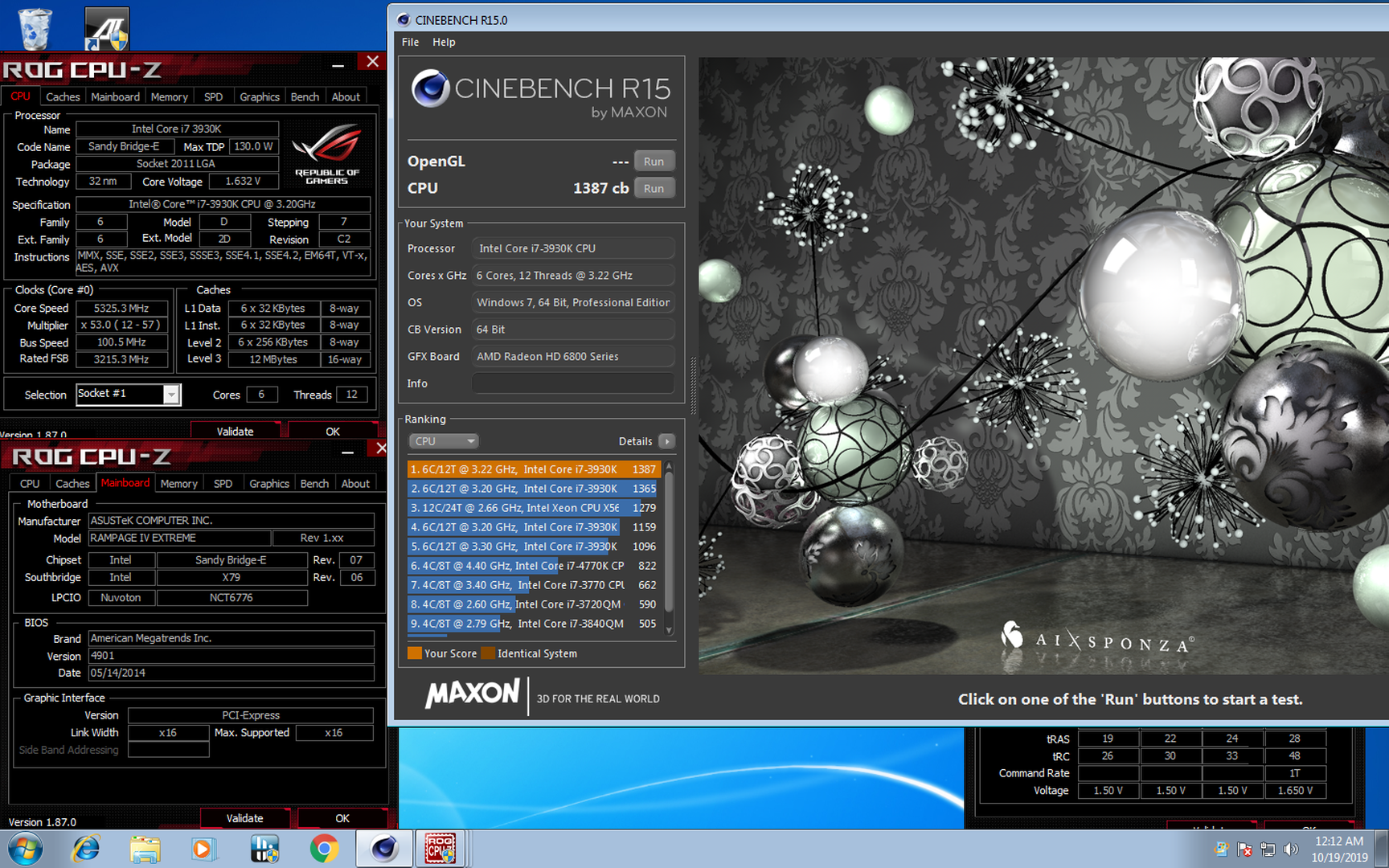The width and height of the screenshot is (1389, 868).
Task: Open the Ranking CPU dropdown
Action: tap(445, 441)
